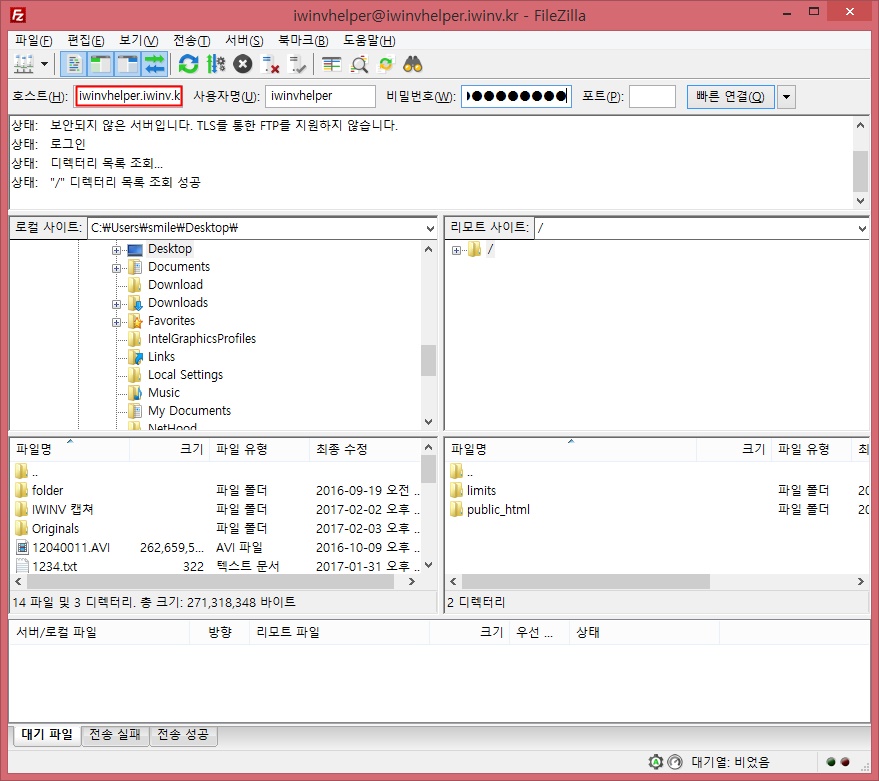Screen dimensions: 879x781
Task: Click the port input field
Action: pyautogui.click(x=653, y=96)
